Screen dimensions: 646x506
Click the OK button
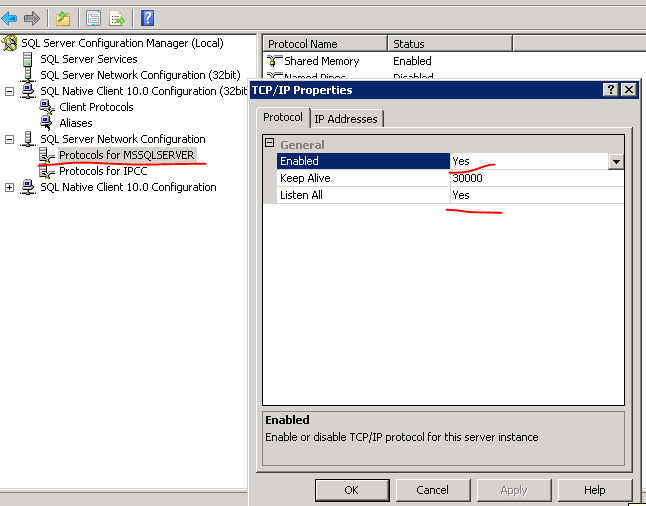(352, 490)
